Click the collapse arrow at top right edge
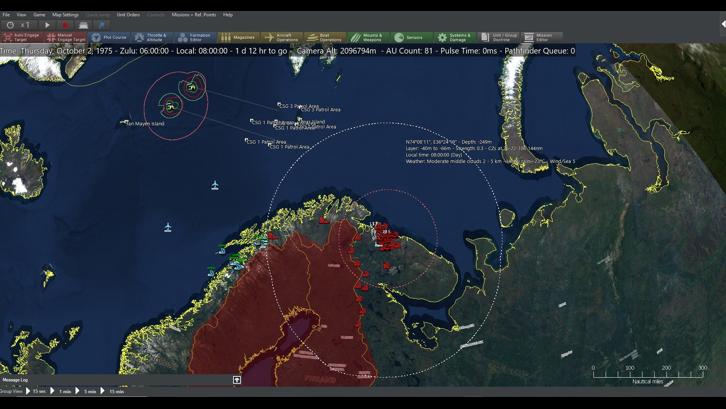The height and width of the screenshot is (409, 726). [x=723, y=24]
